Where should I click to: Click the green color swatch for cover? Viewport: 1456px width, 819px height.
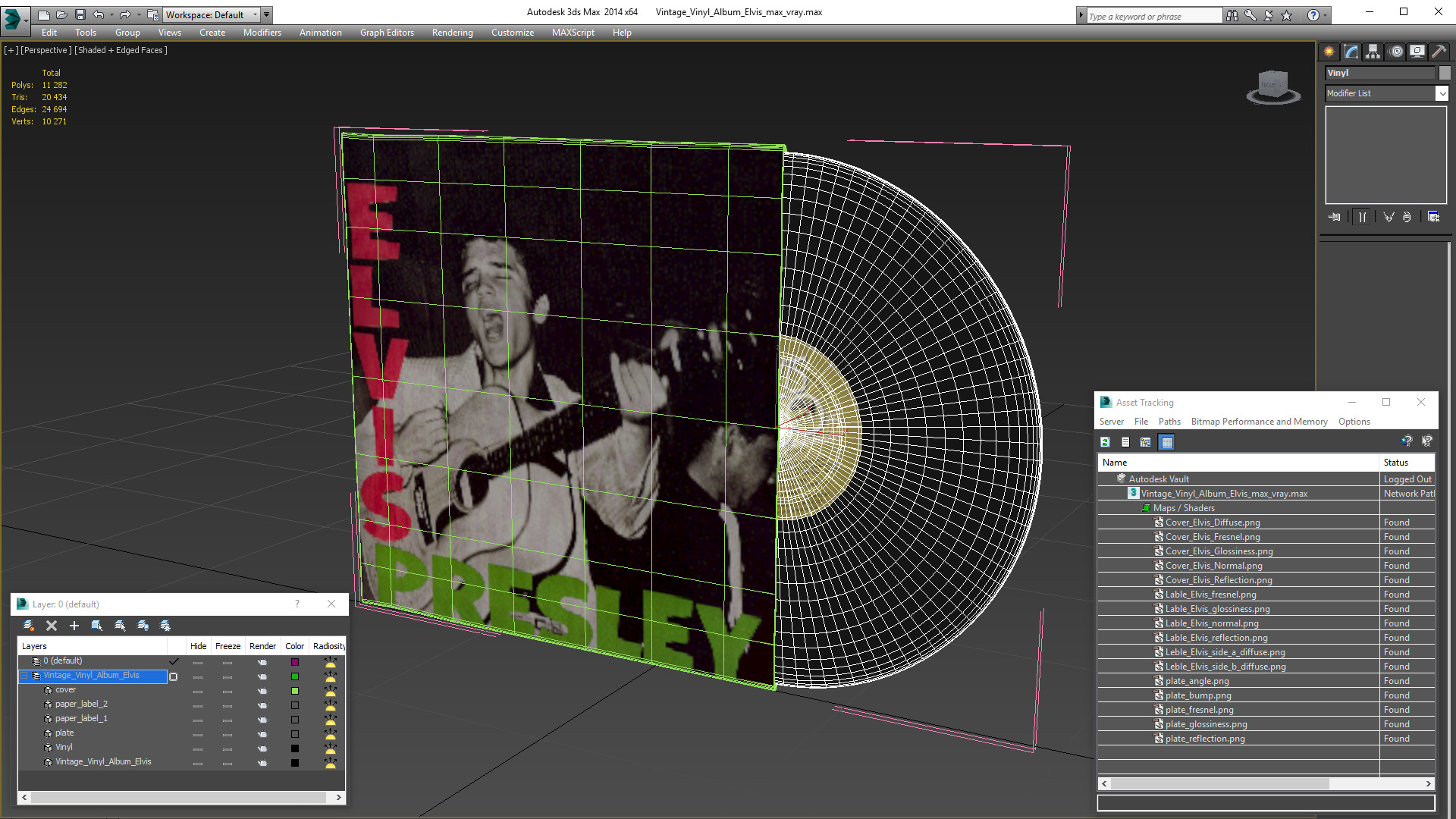tap(295, 691)
